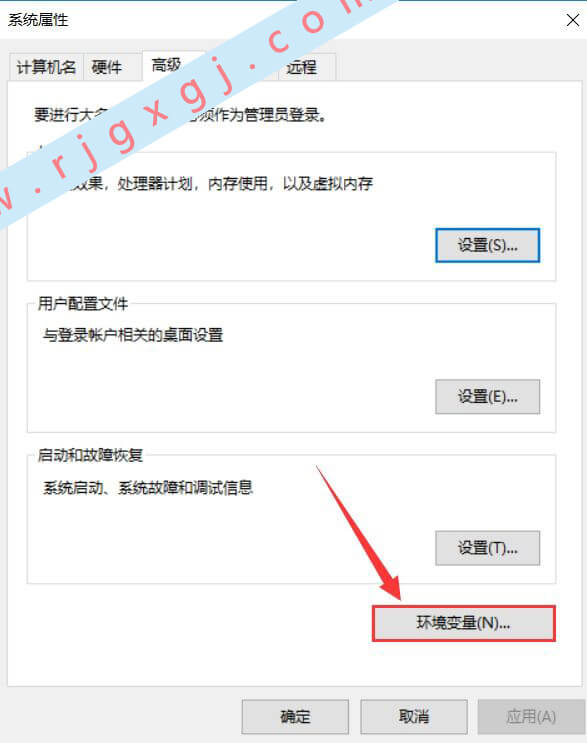The height and width of the screenshot is (743, 587).
Task: Switch to the 计算机名 tab
Action: pyautogui.click(x=46, y=67)
